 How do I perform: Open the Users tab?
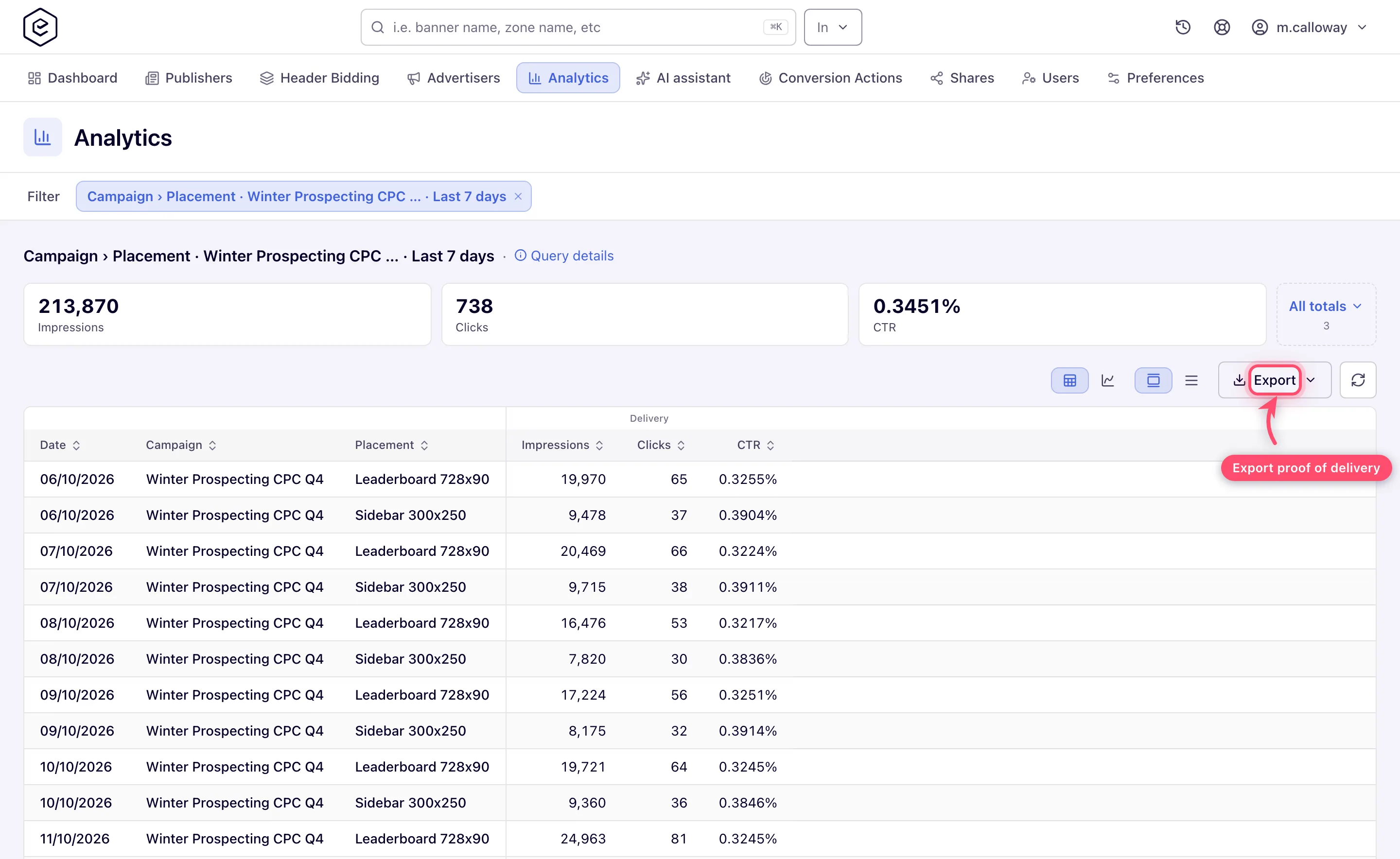coord(1050,78)
